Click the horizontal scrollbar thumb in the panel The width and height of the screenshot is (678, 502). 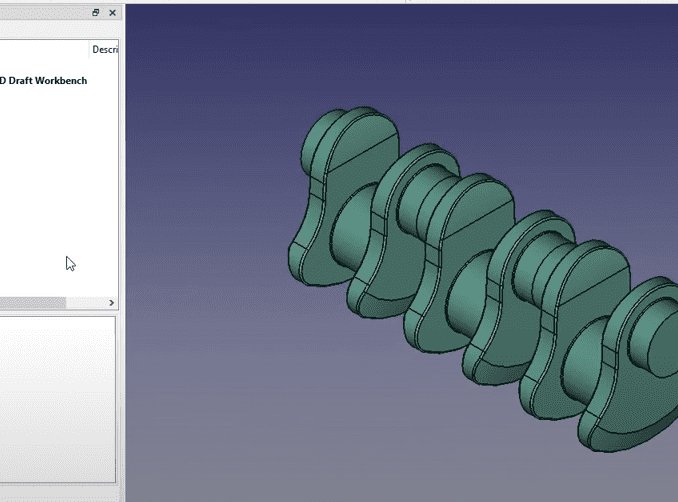(33, 303)
